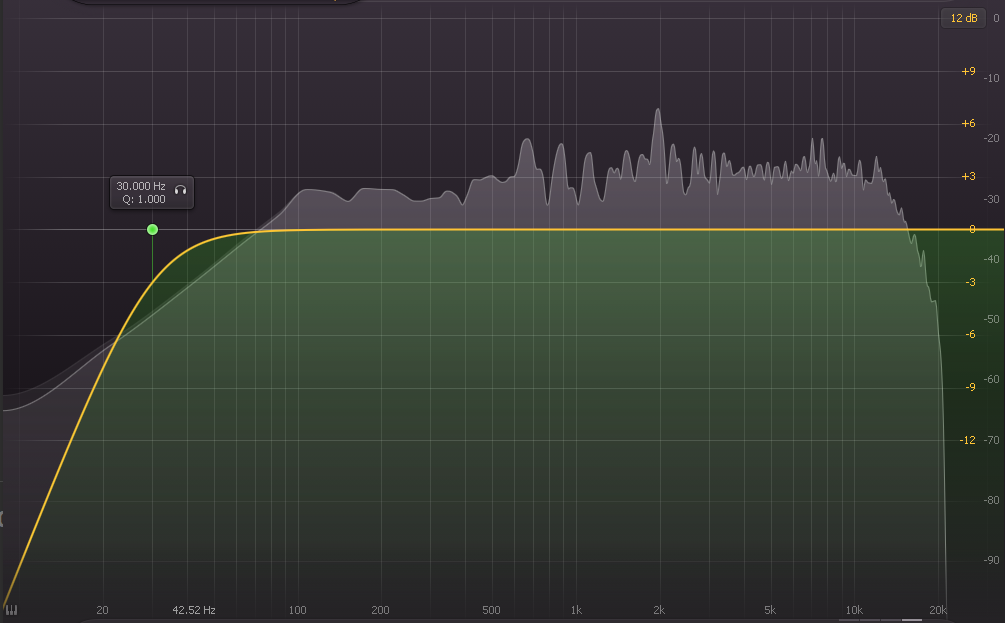The image size is (1005, 623).
Task: Click the +3 dB gain scale label
Action: [x=968, y=177]
